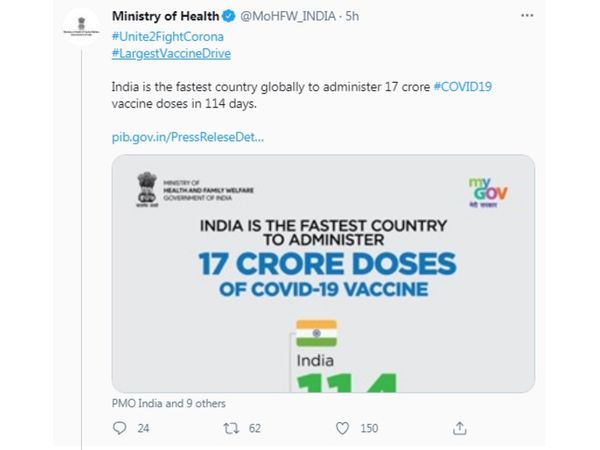
Task: Retweet using the retweet arrows icon
Action: click(x=231, y=428)
